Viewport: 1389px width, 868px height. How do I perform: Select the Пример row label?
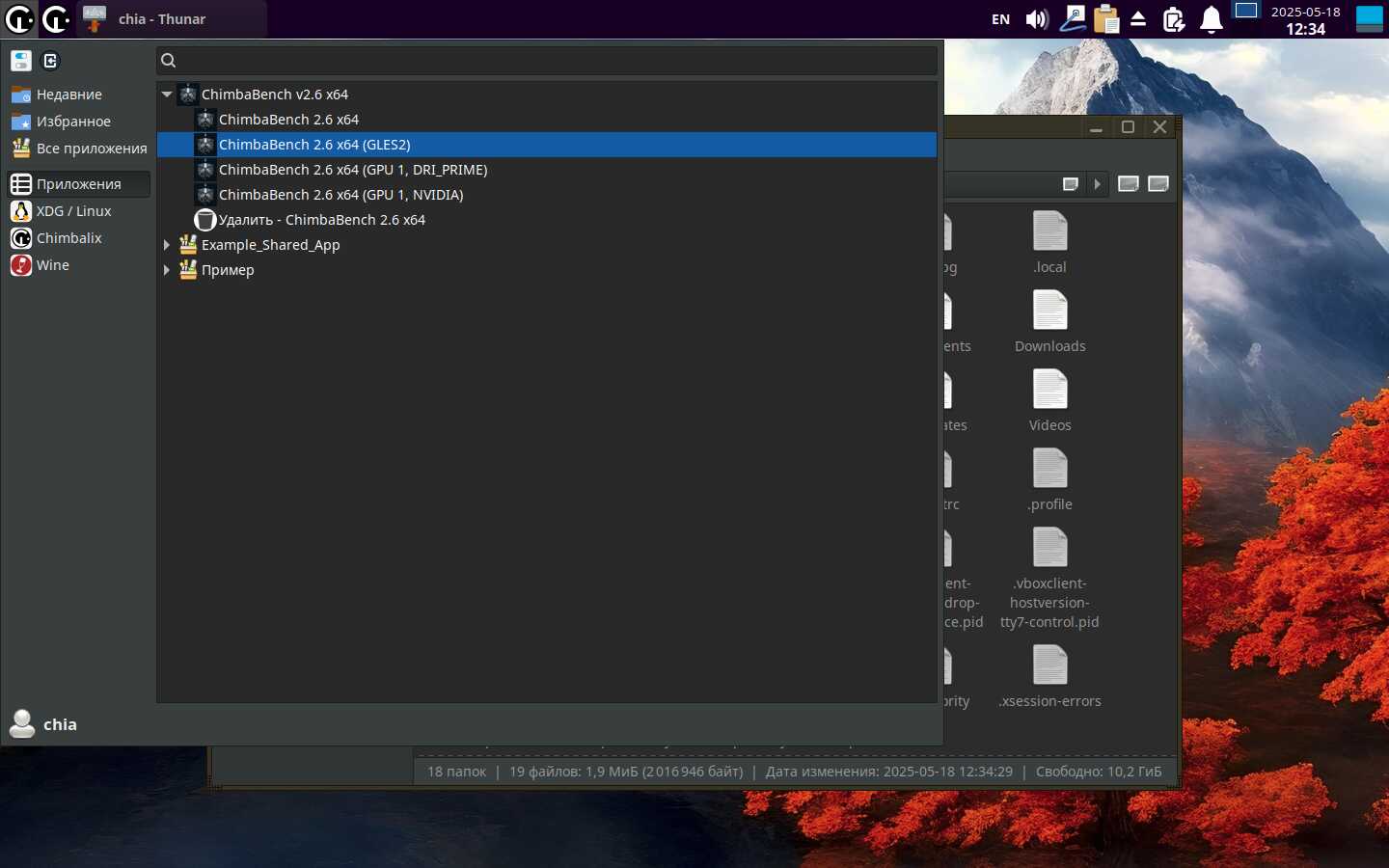tap(228, 270)
